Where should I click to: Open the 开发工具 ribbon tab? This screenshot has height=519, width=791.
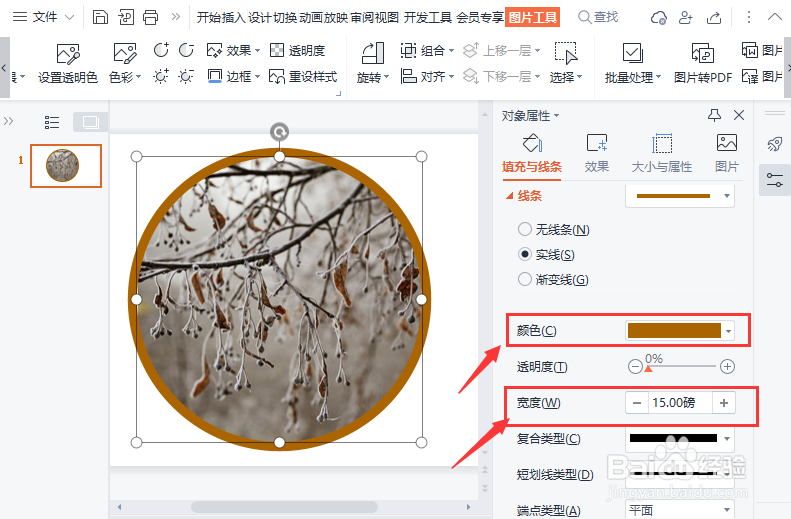(428, 18)
